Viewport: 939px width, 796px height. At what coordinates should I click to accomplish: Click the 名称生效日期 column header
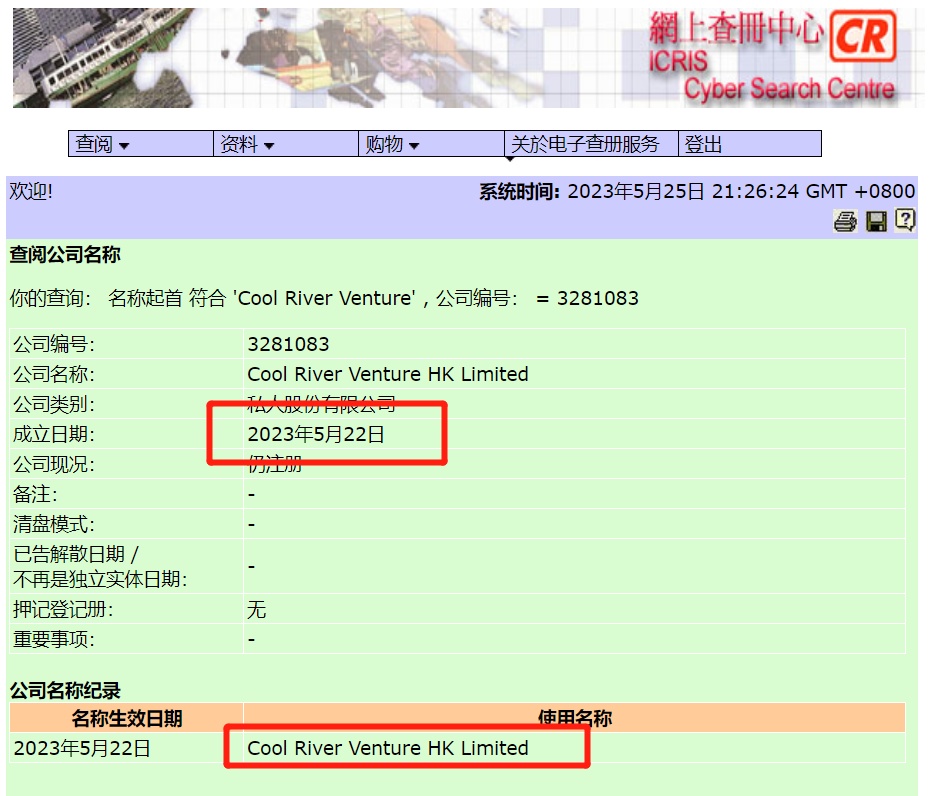coord(126,718)
